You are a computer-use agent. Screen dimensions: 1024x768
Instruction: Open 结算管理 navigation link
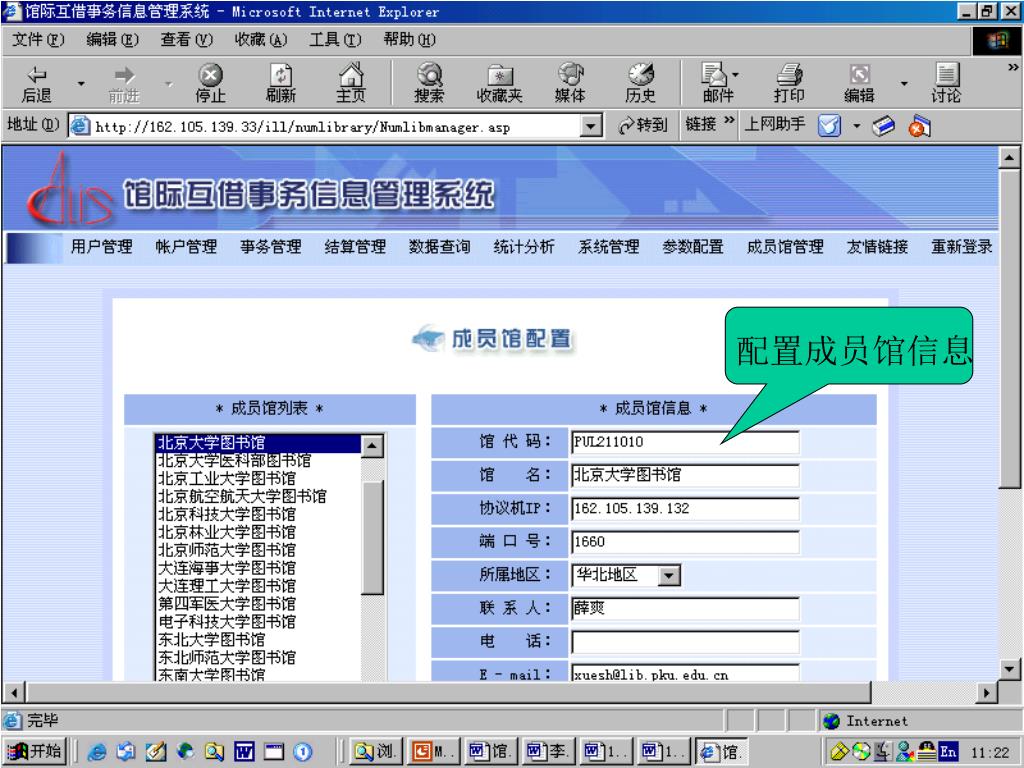coord(355,247)
